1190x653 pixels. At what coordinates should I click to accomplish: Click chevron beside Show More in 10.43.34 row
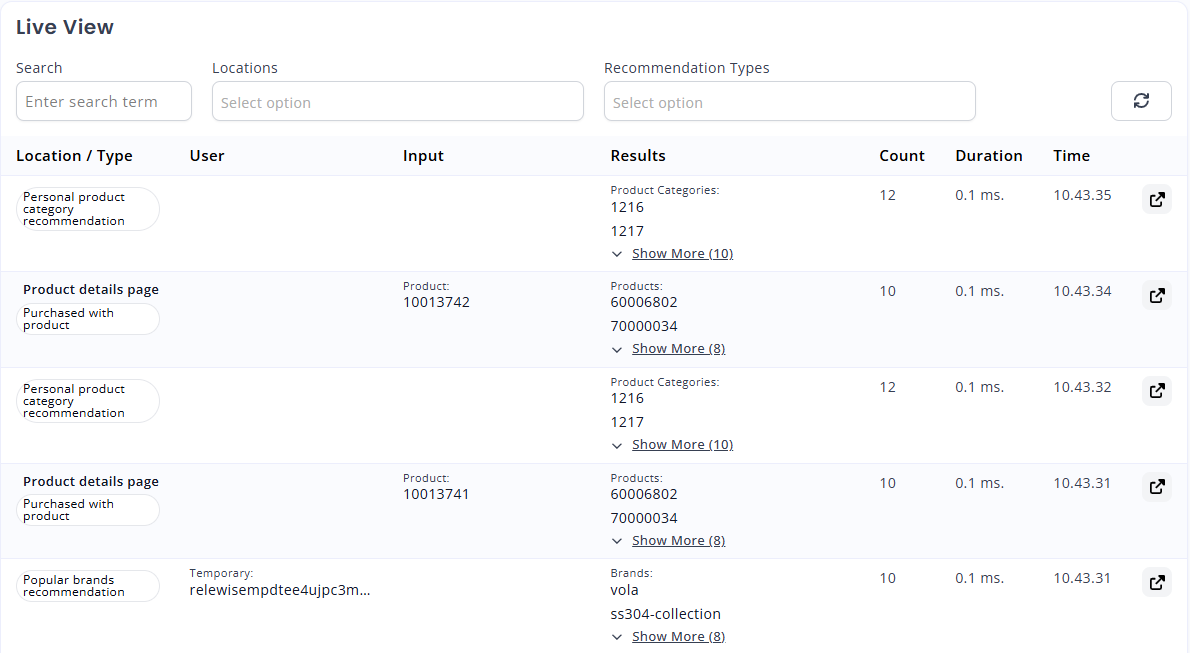(617, 350)
